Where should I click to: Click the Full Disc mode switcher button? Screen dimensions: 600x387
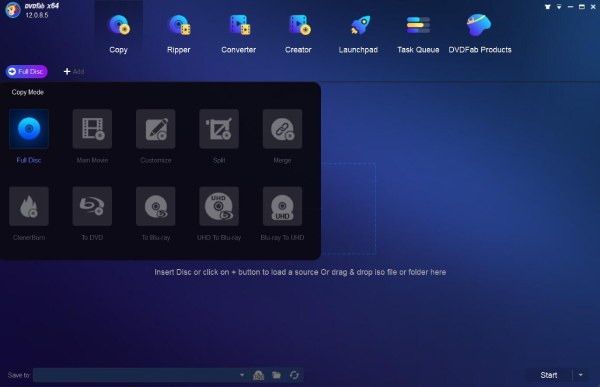26,72
